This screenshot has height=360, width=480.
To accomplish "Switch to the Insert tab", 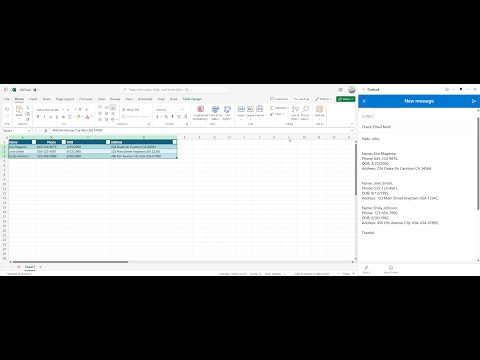I will coord(33,99).
